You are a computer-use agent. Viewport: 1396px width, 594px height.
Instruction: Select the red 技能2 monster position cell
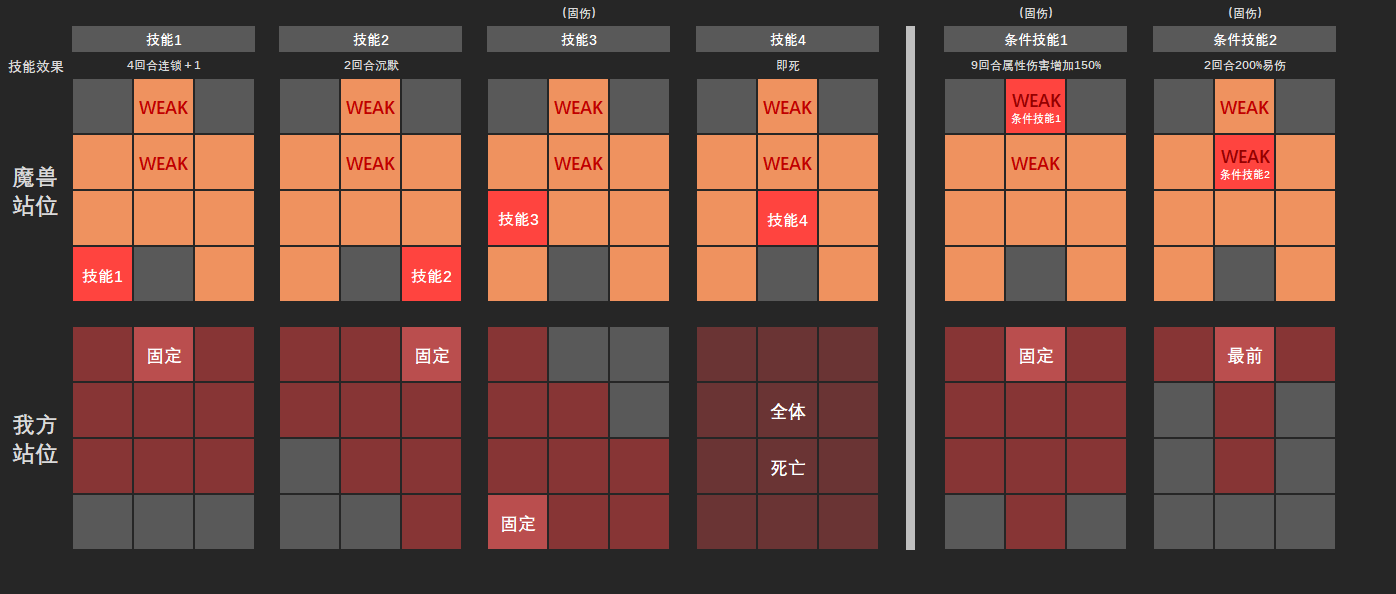(431, 275)
